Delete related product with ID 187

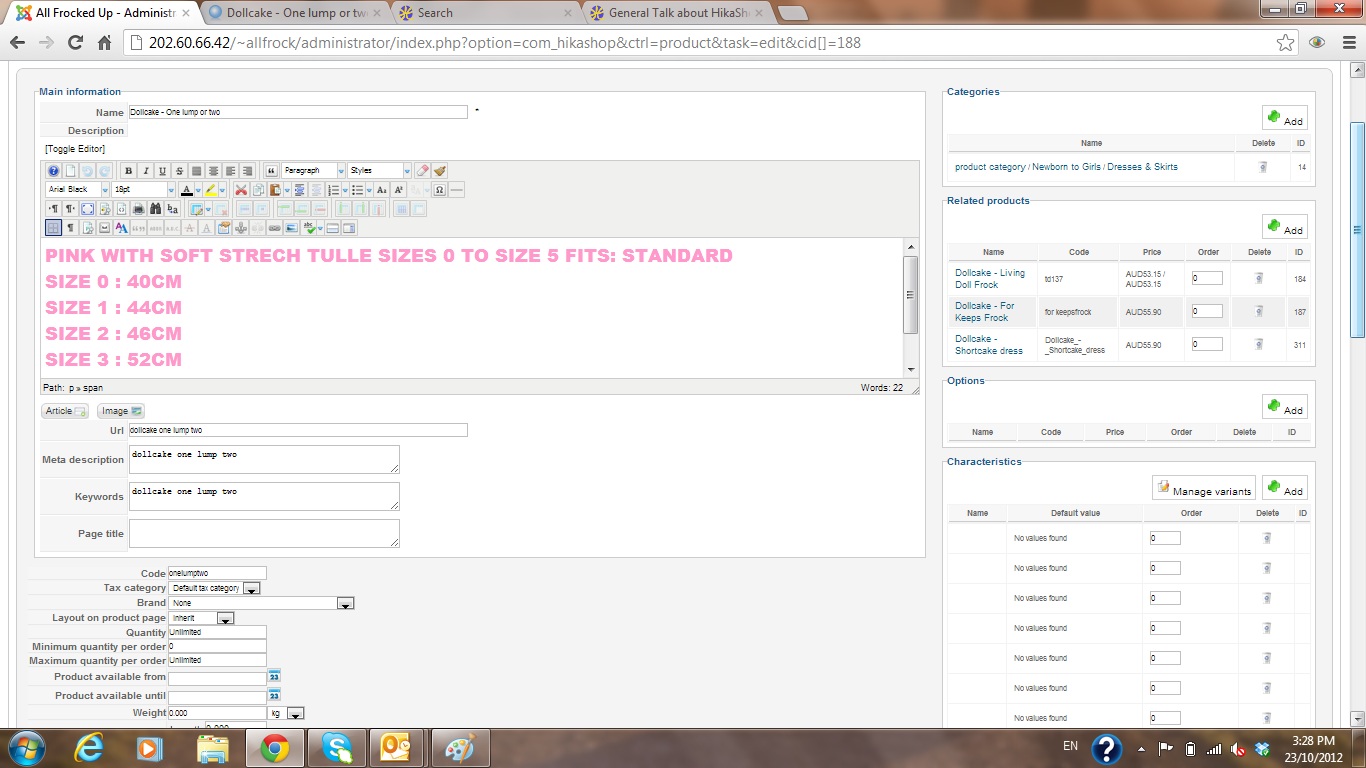pos(1259,312)
